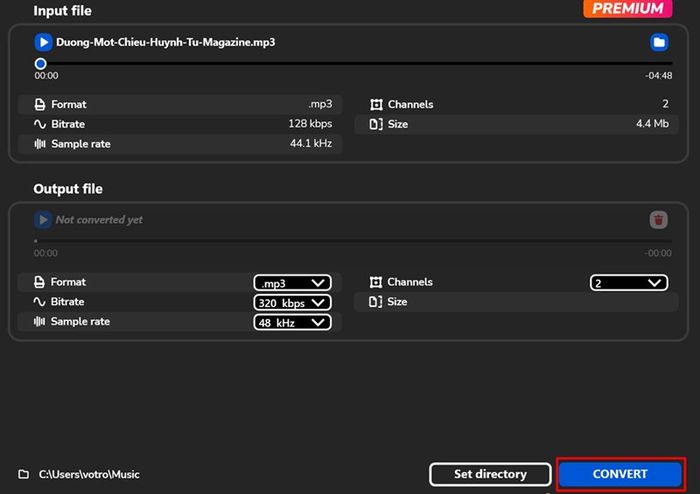Open the blue browse file folder icon
The height and width of the screenshot is (494, 700).
coord(659,42)
